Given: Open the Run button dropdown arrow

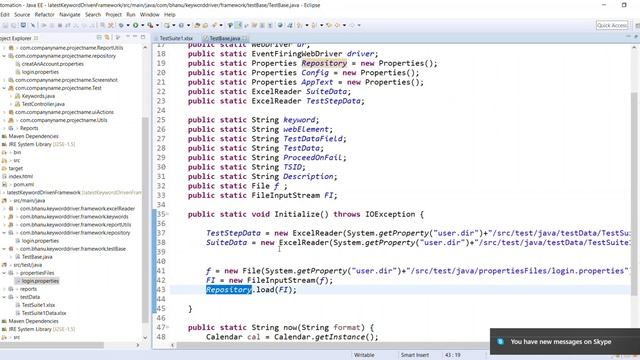Looking at the screenshot, I should pos(142,25).
